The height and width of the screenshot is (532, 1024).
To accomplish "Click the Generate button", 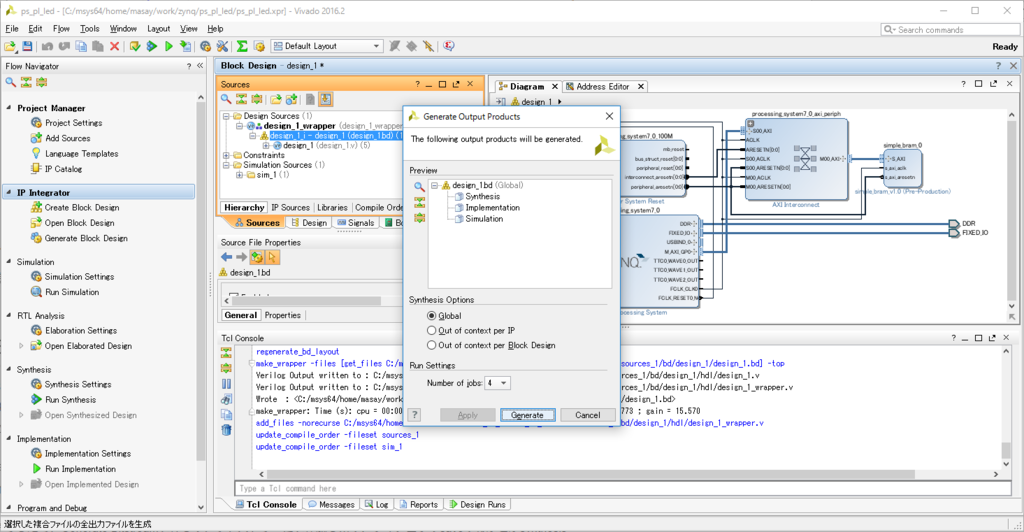I will tap(528, 415).
